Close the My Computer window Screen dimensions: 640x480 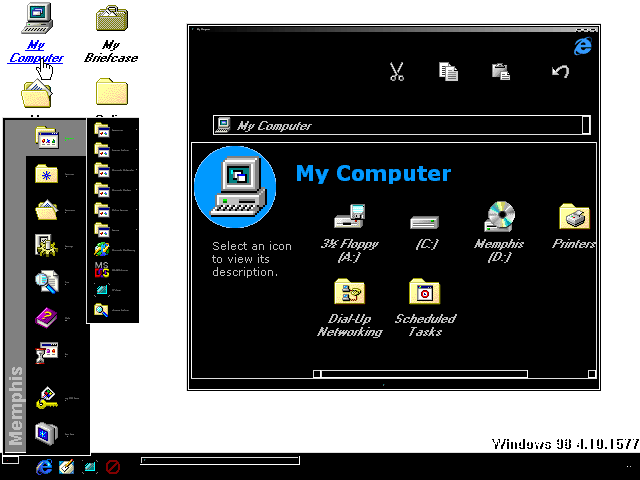[595, 29]
